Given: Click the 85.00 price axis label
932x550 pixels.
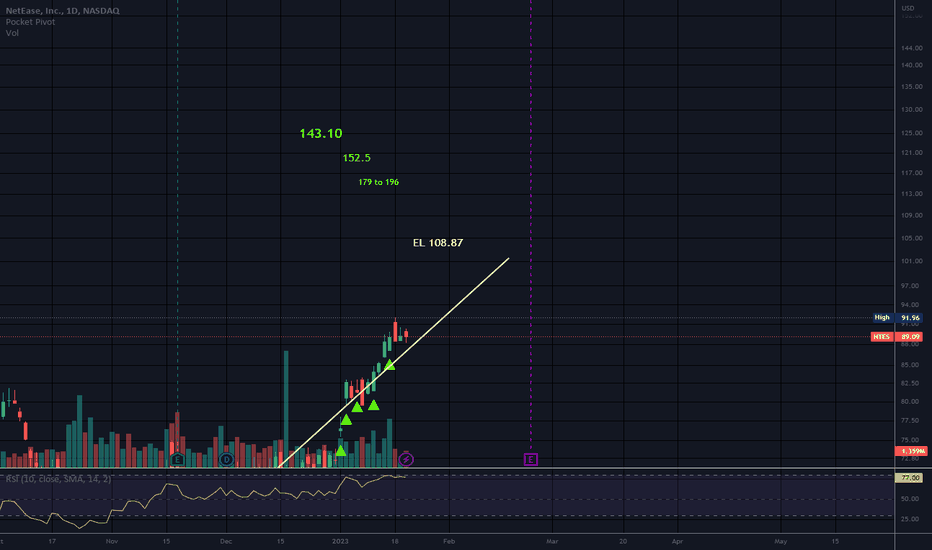Looking at the screenshot, I should 911,365.
